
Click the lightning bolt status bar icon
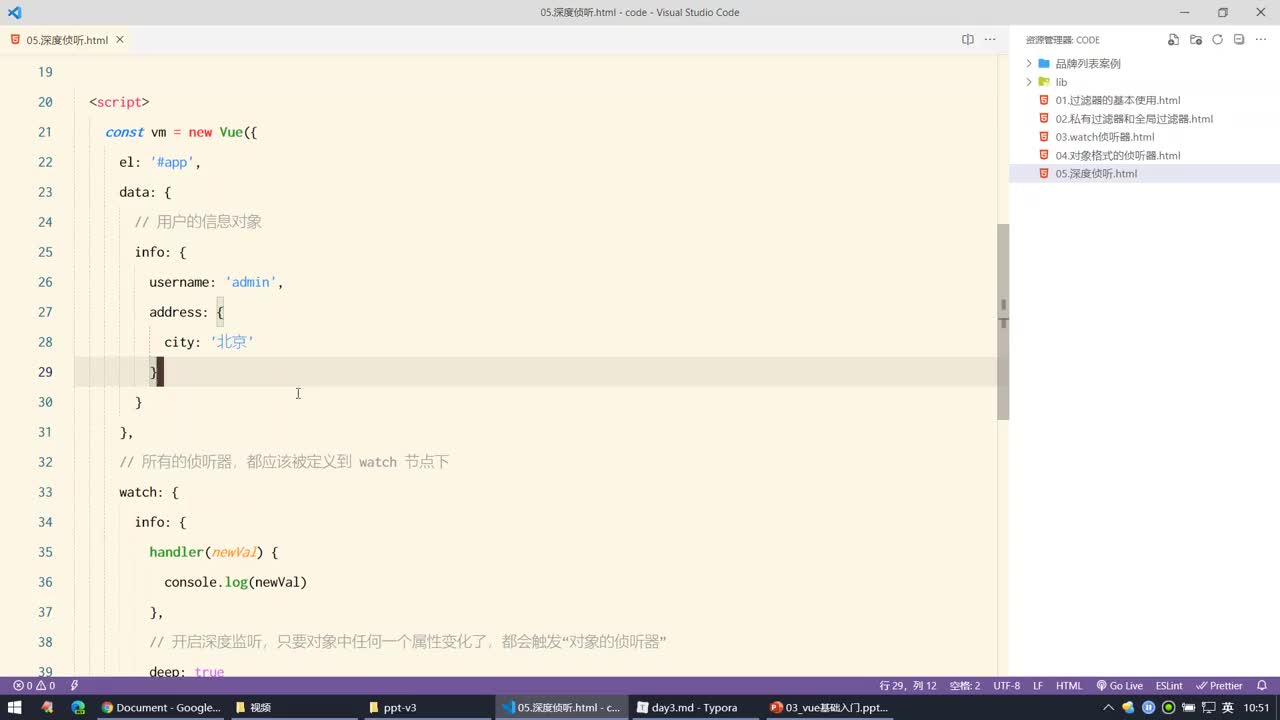coord(74,686)
